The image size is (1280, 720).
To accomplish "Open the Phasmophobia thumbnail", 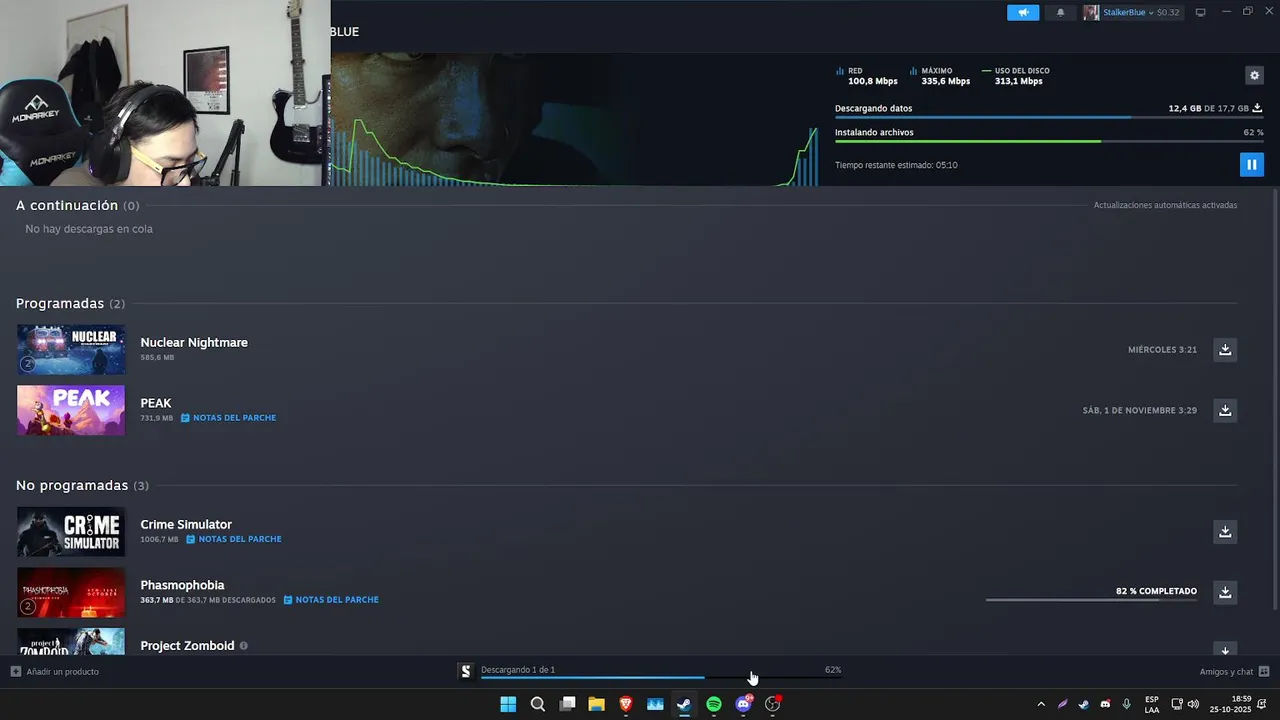I will tap(71, 592).
